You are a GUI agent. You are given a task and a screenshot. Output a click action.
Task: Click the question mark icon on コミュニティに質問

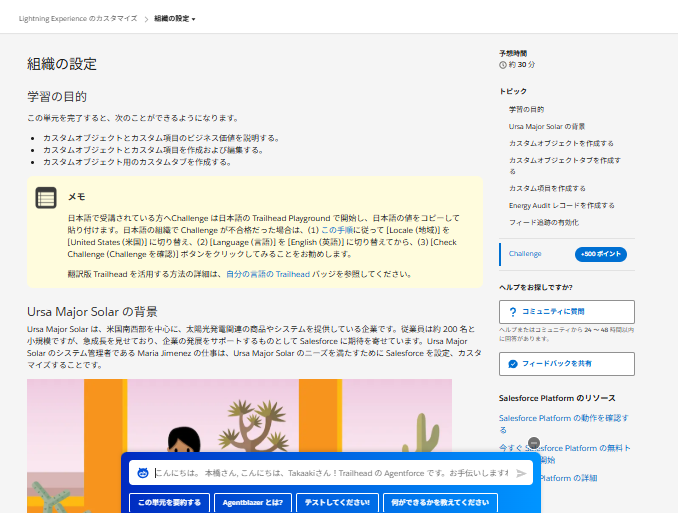click(513, 311)
